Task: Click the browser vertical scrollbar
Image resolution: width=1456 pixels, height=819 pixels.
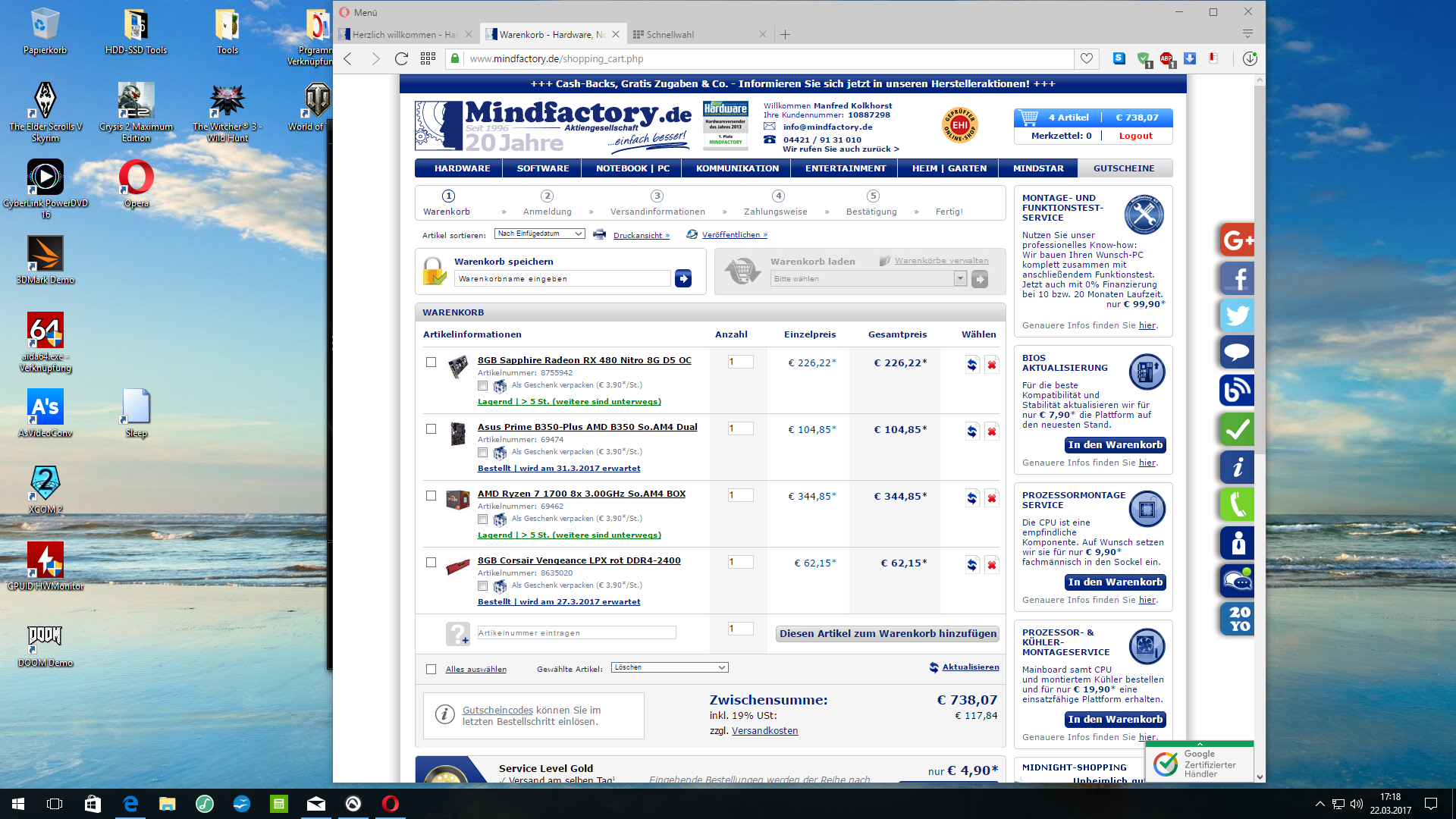Action: 1260,269
